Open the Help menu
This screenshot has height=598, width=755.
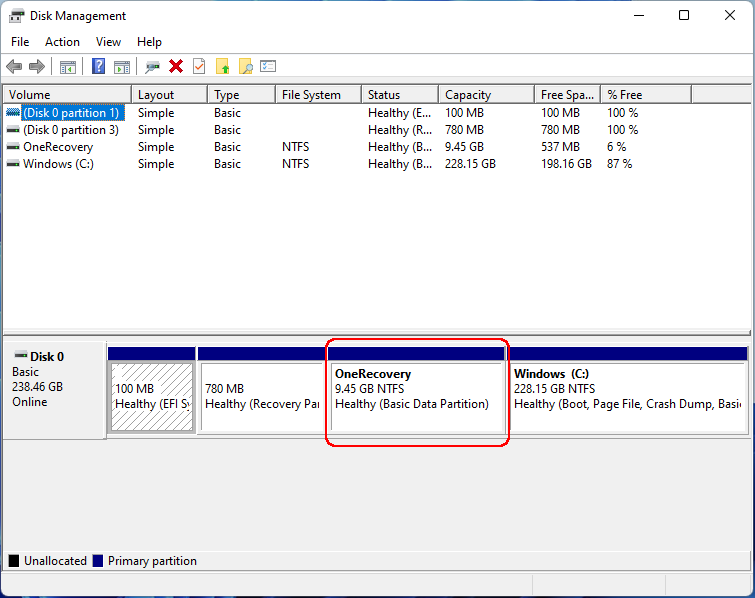[x=149, y=42]
